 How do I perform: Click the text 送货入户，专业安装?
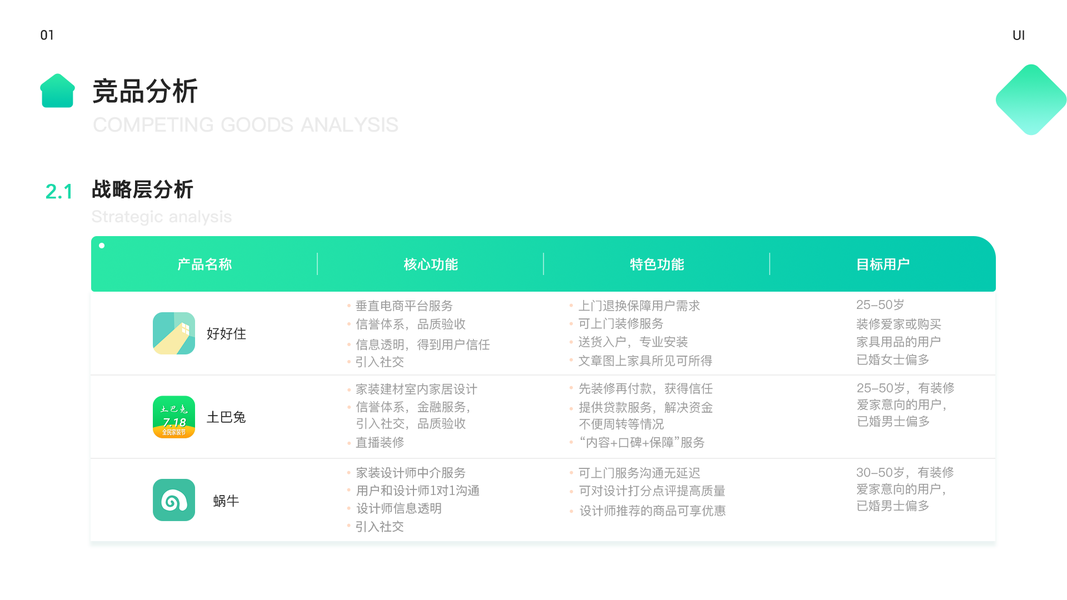tap(633, 342)
